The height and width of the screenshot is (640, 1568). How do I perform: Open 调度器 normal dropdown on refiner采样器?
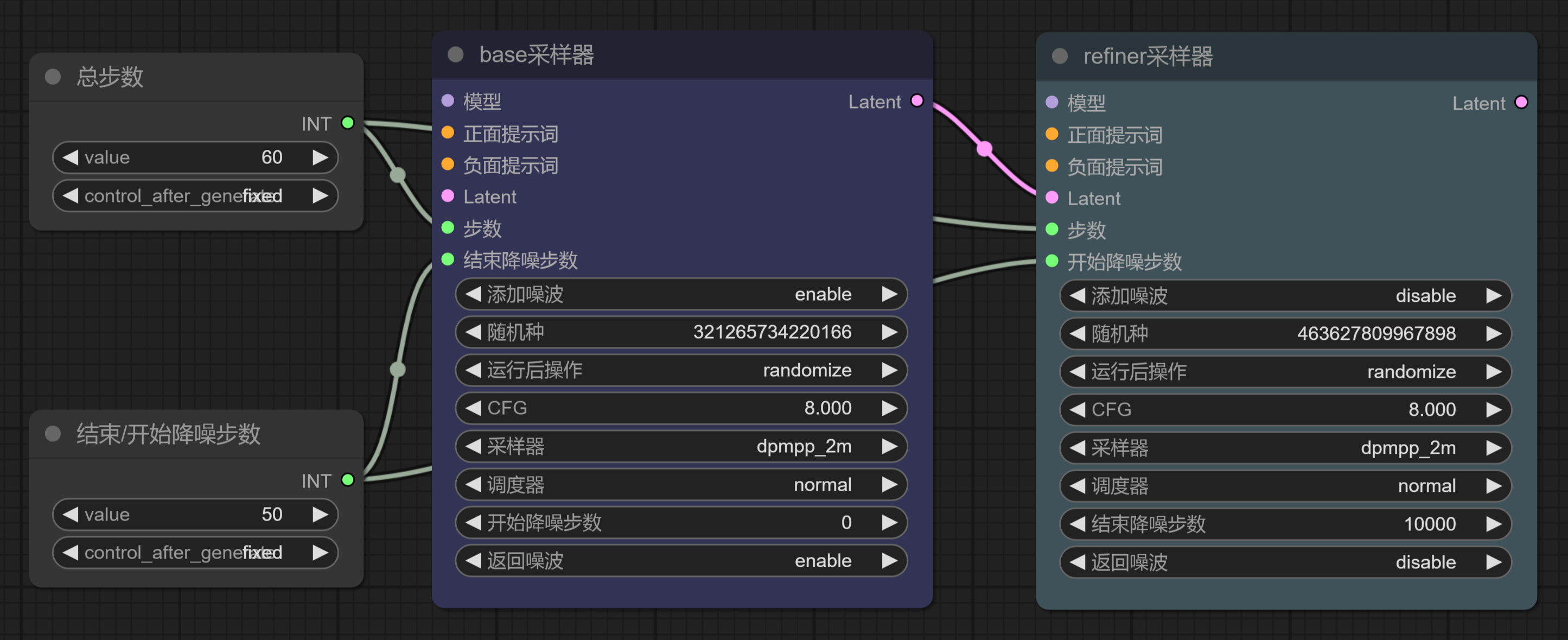pyautogui.click(x=1285, y=486)
